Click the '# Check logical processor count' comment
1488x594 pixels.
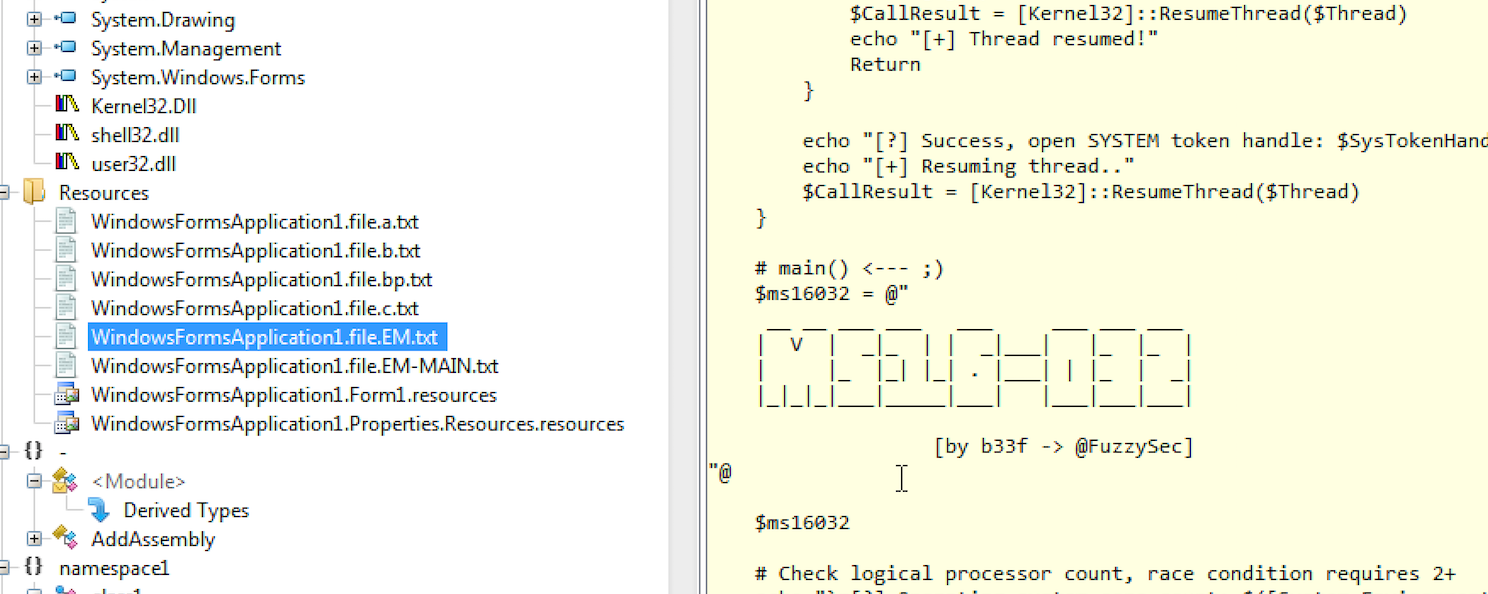tap(1105, 574)
